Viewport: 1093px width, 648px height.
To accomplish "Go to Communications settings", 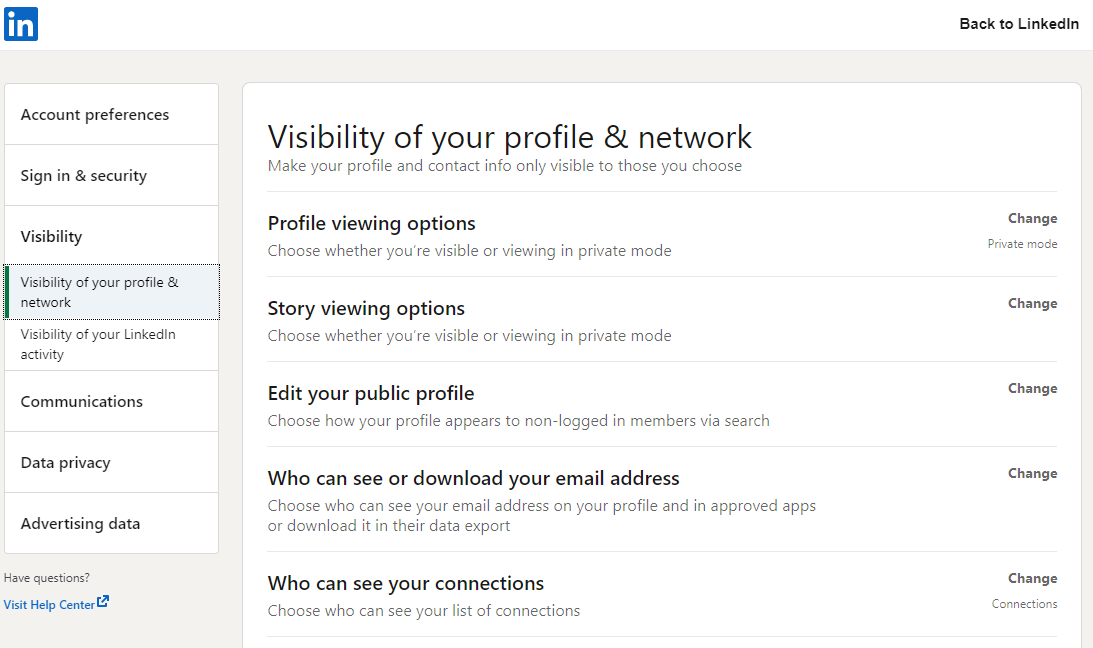I will pos(81,400).
